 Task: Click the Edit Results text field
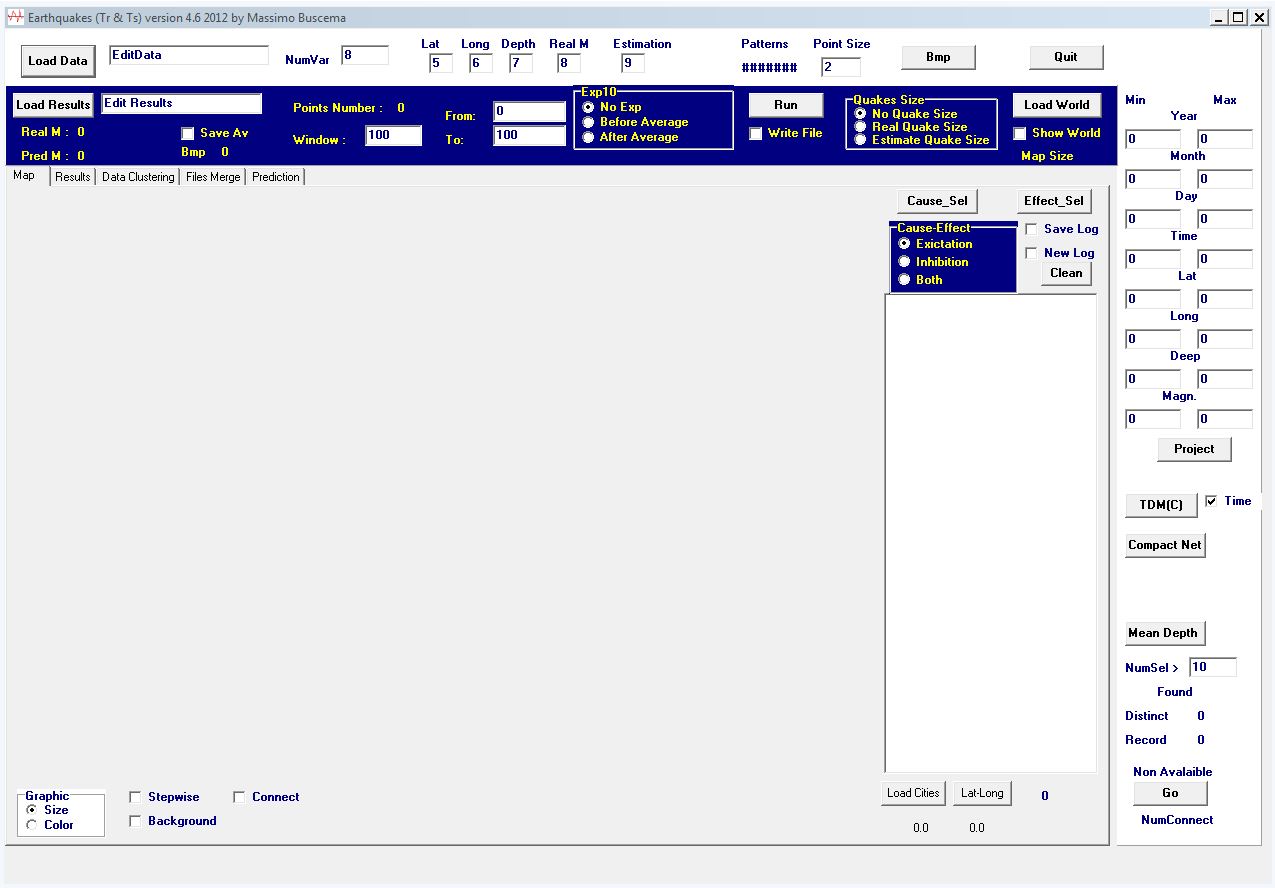(x=182, y=103)
